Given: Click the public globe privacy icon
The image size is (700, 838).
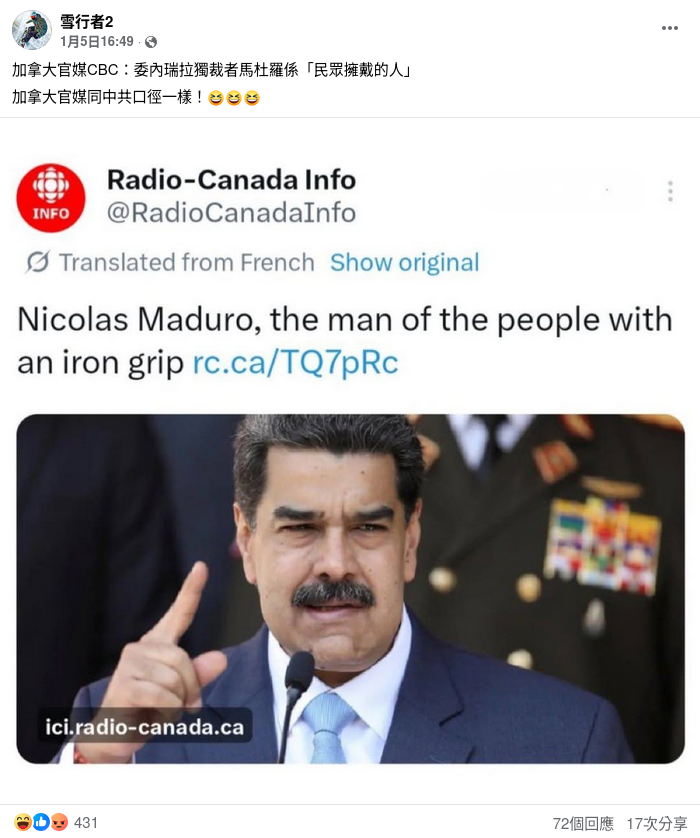Looking at the screenshot, I should (x=151, y=42).
